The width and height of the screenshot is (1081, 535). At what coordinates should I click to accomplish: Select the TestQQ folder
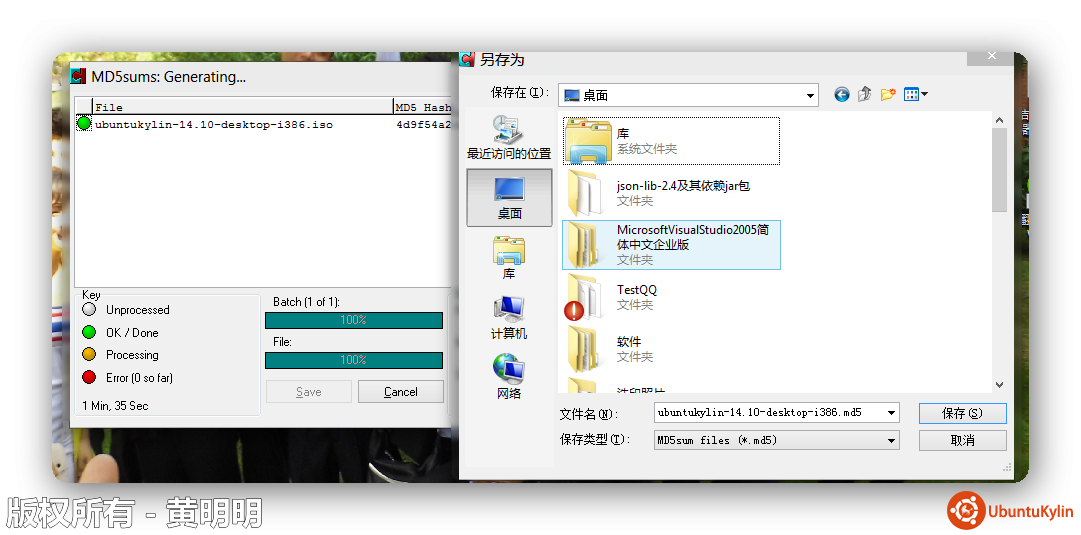[x=636, y=297]
